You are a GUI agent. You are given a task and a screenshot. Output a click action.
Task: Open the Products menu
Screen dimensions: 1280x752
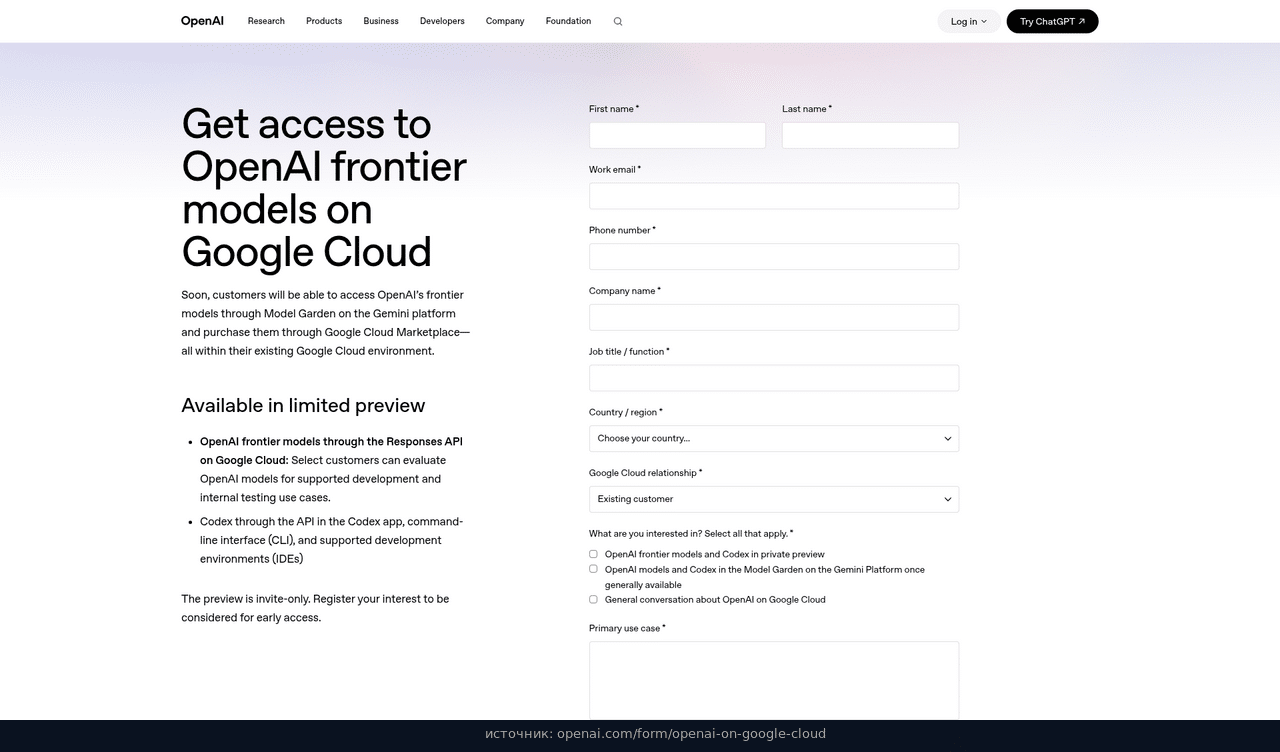(324, 21)
